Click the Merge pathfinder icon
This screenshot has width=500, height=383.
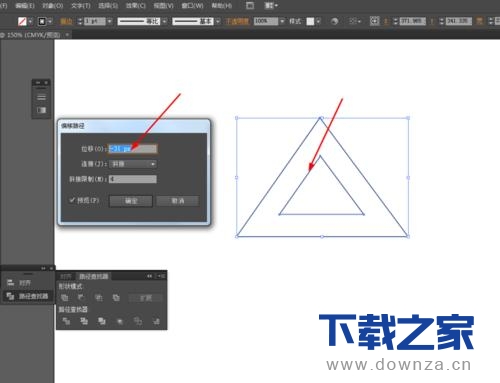pyautogui.click(x=102, y=321)
